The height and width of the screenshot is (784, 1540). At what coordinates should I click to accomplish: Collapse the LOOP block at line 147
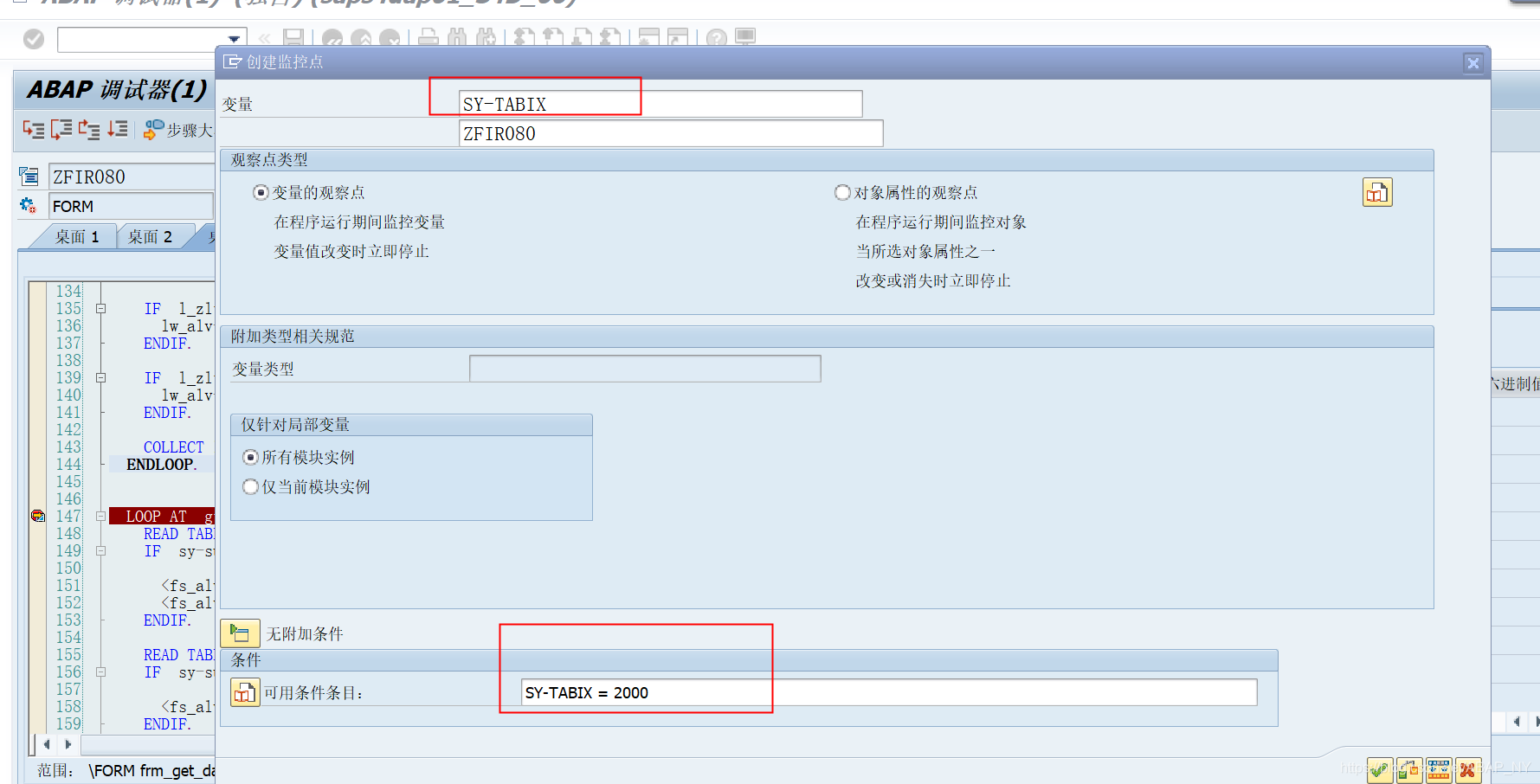coord(100,516)
